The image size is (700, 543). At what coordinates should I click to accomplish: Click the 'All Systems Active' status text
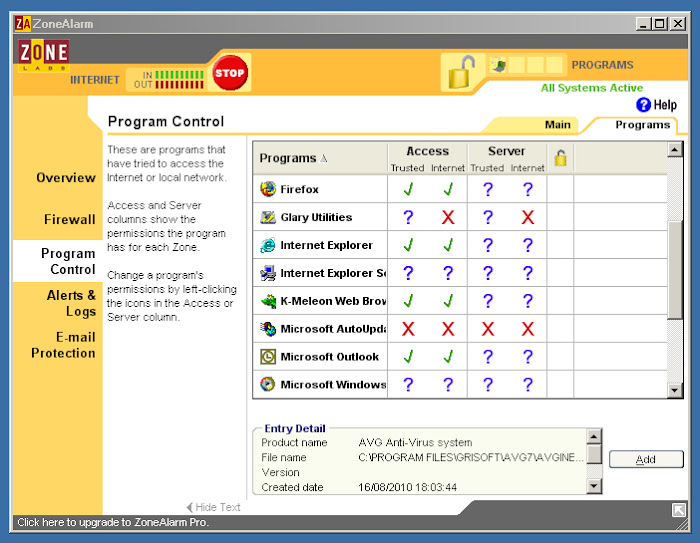click(592, 88)
